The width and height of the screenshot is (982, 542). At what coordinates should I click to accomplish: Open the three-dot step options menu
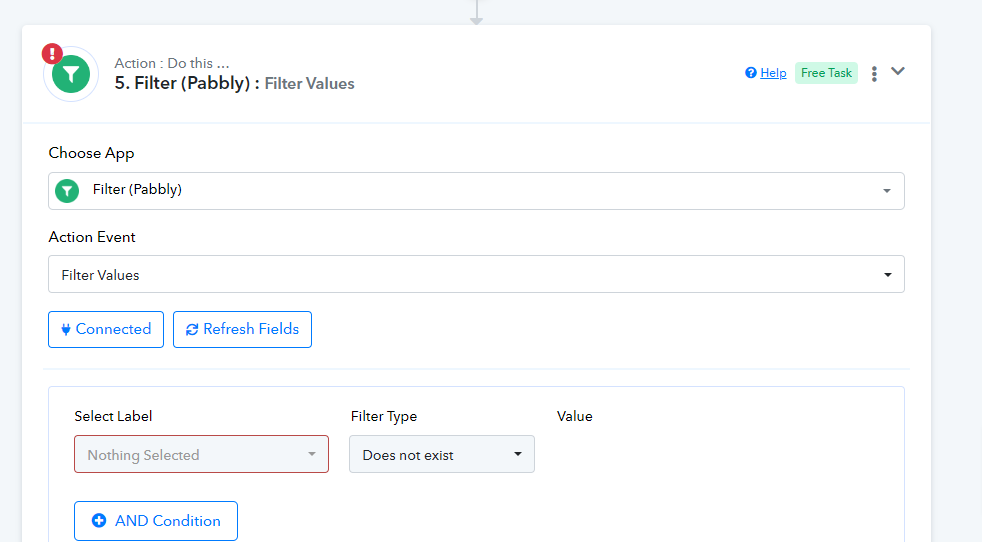pyautogui.click(x=874, y=74)
